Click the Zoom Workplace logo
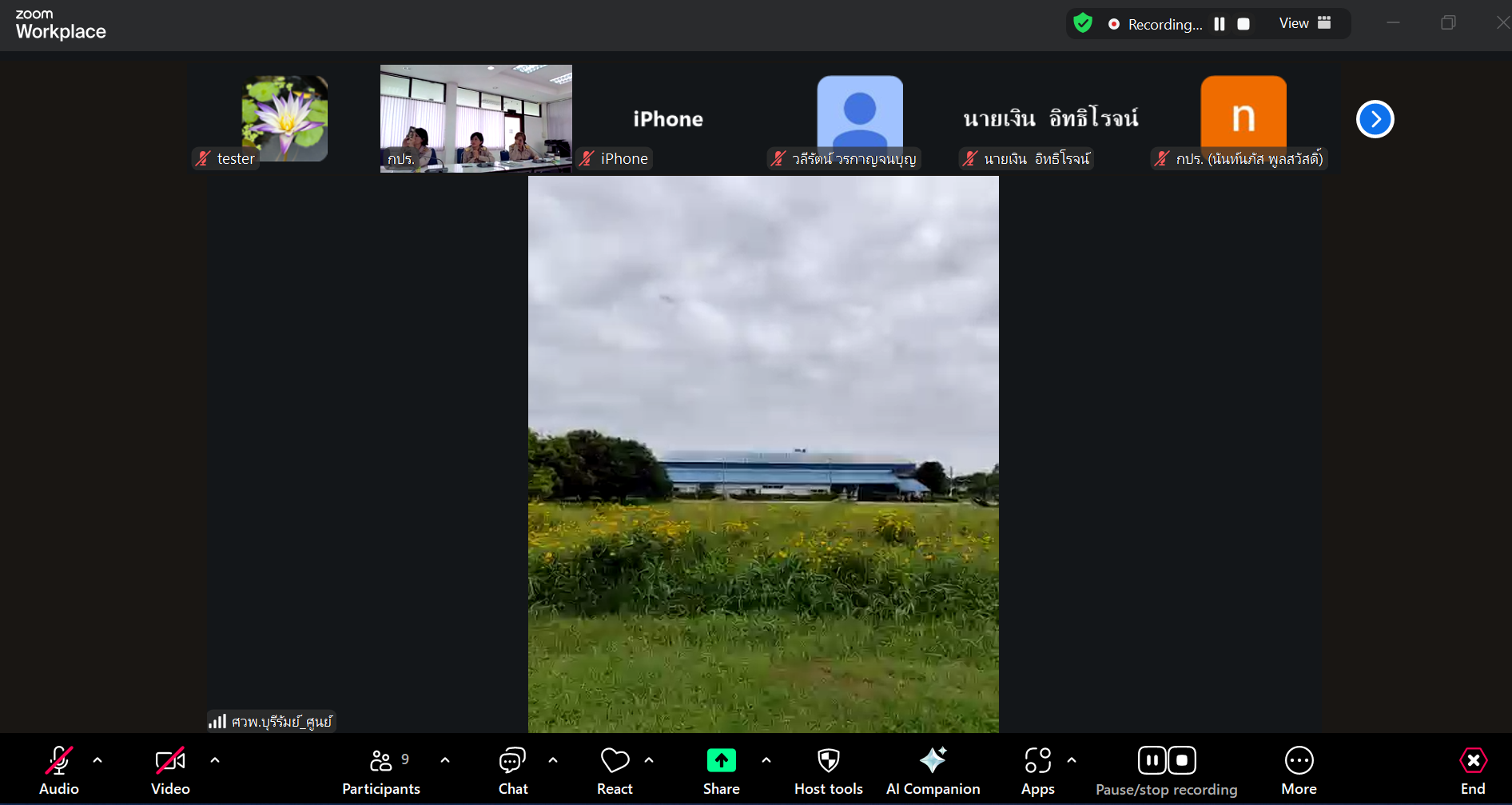The width and height of the screenshot is (1512, 805). 61,25
